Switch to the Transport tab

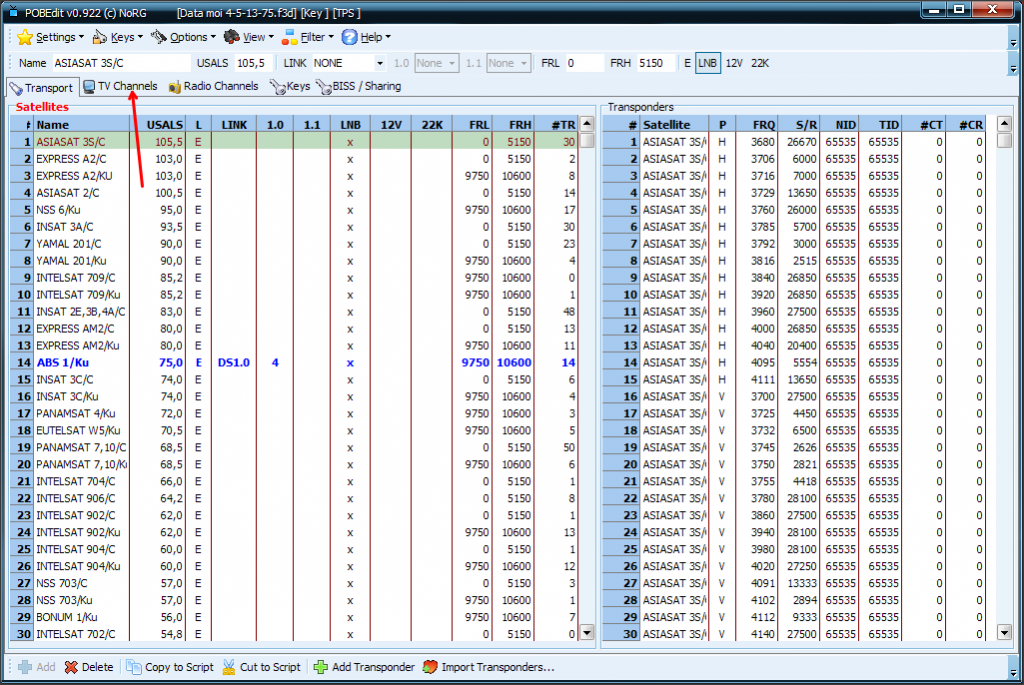(x=43, y=87)
